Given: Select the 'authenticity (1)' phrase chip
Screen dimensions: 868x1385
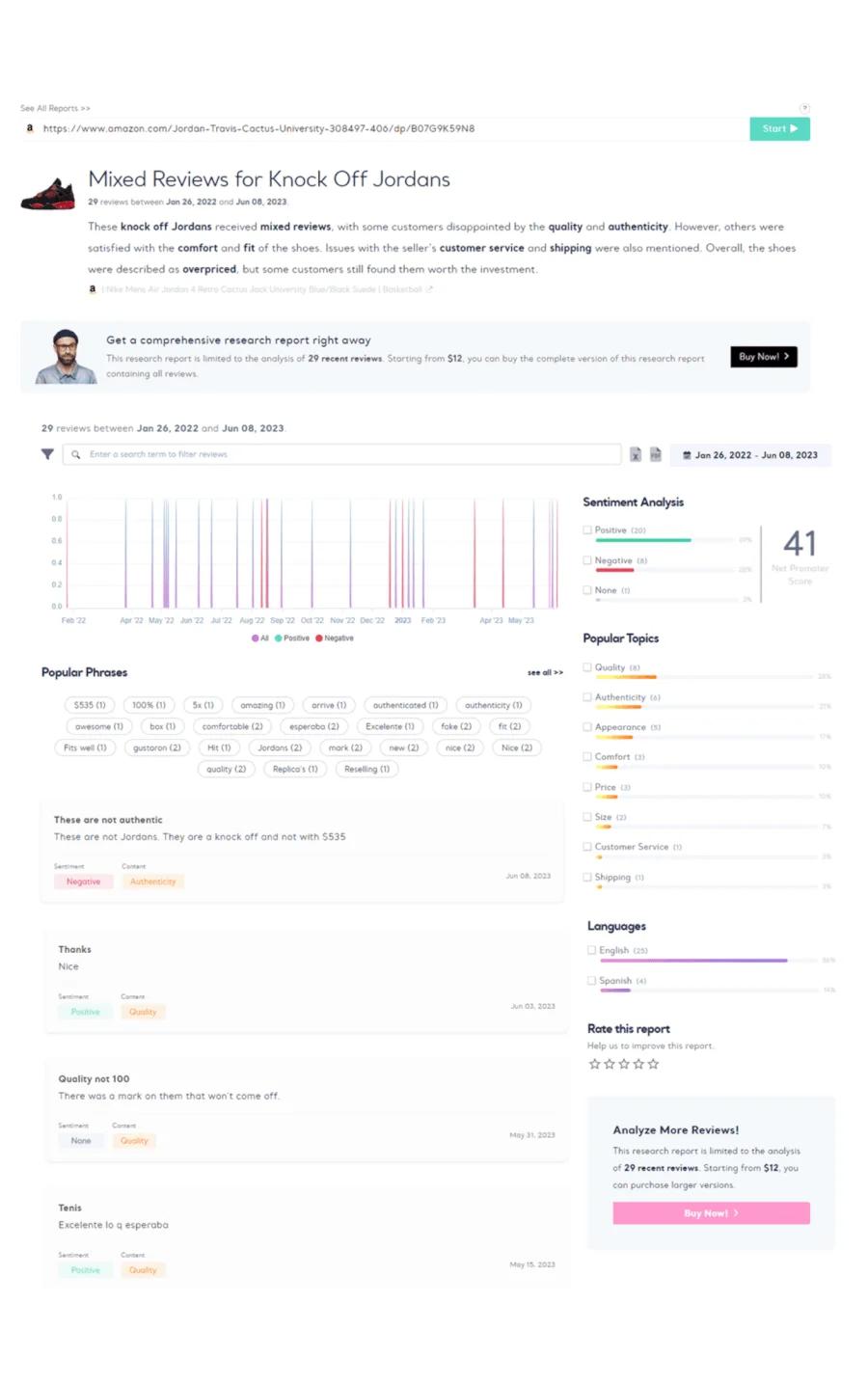Looking at the screenshot, I should point(493,705).
